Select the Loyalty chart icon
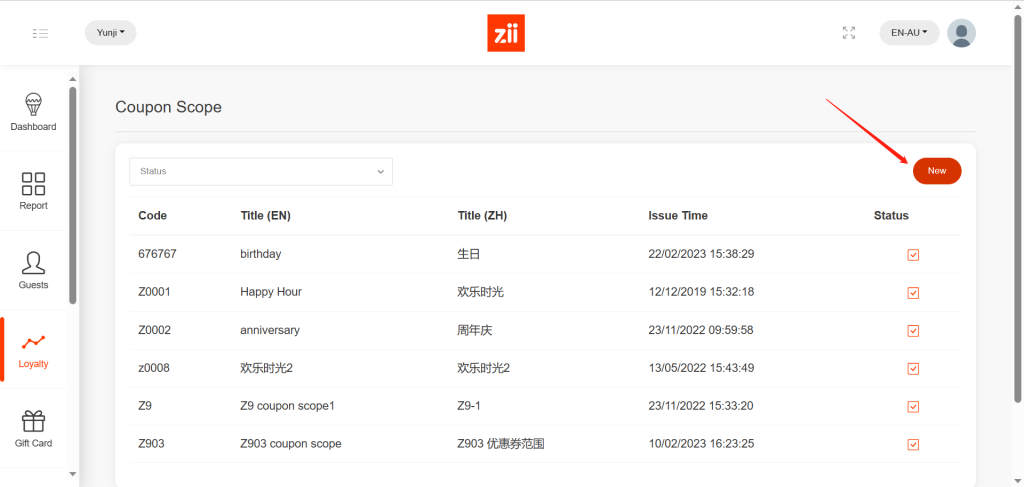Viewport: 1024px width, 487px height. pos(33,342)
